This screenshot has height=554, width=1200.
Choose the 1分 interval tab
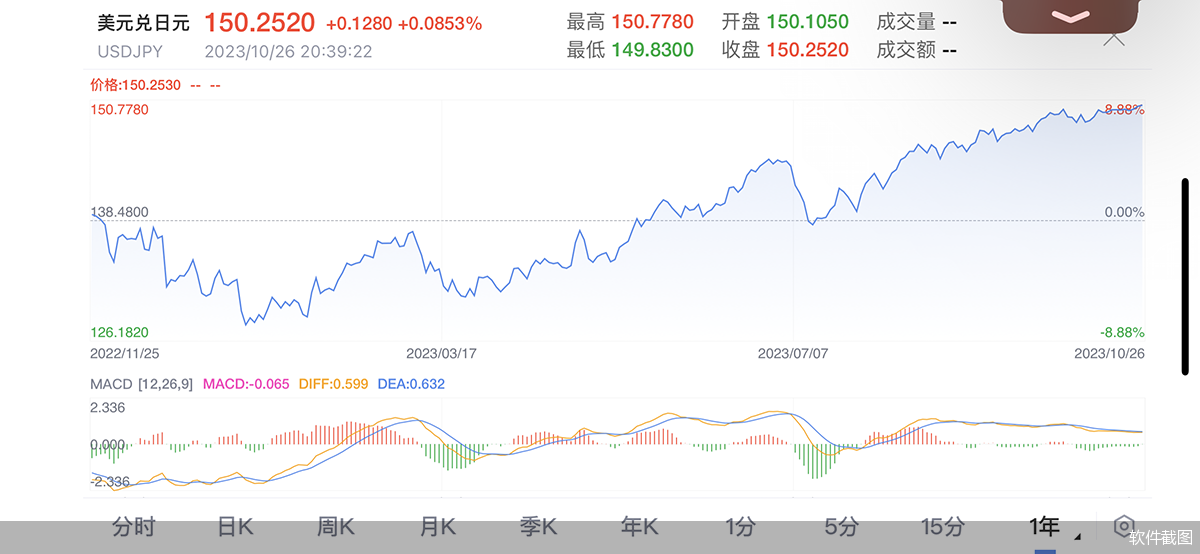(741, 526)
